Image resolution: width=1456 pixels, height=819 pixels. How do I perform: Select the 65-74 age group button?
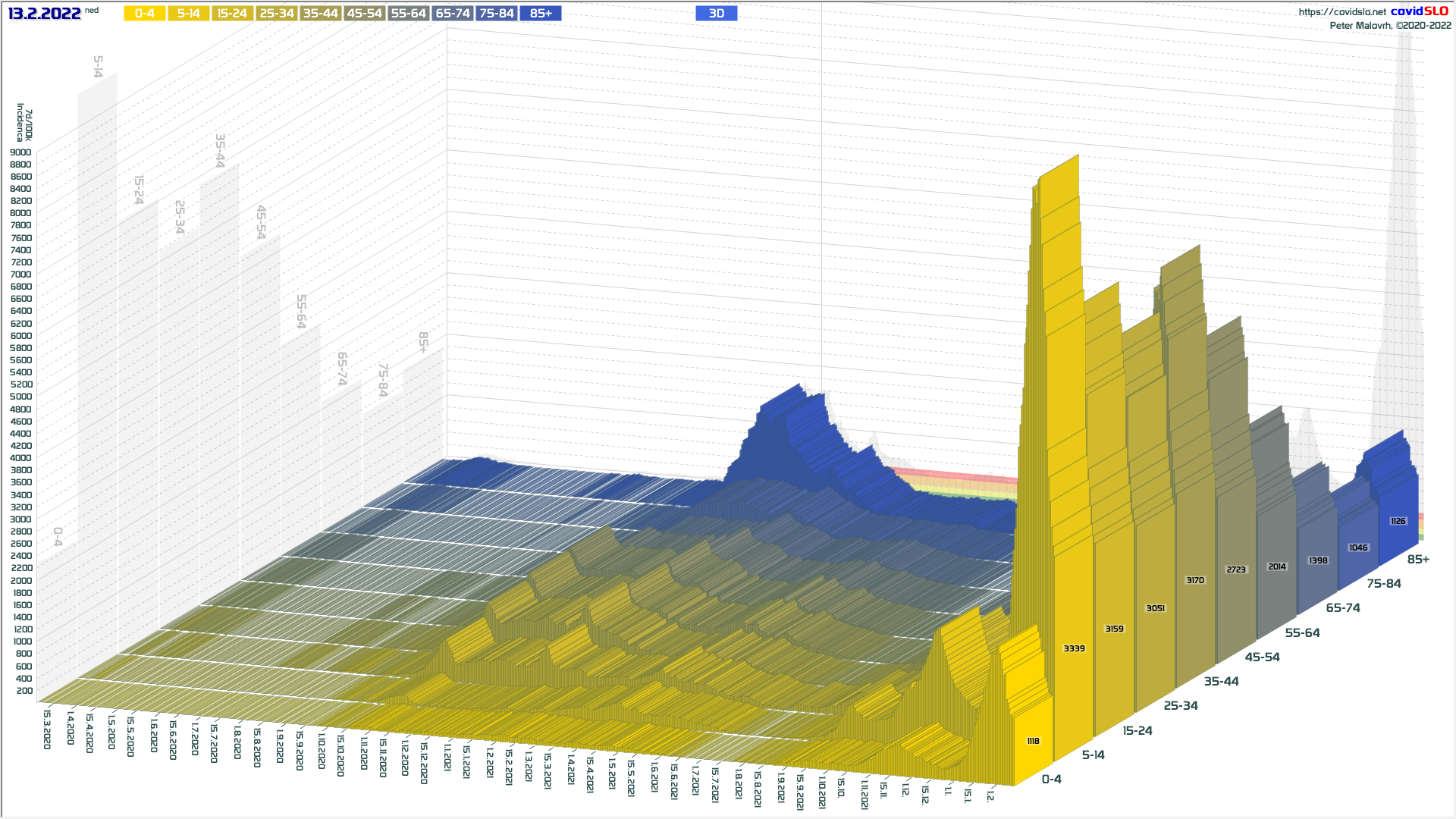(453, 14)
